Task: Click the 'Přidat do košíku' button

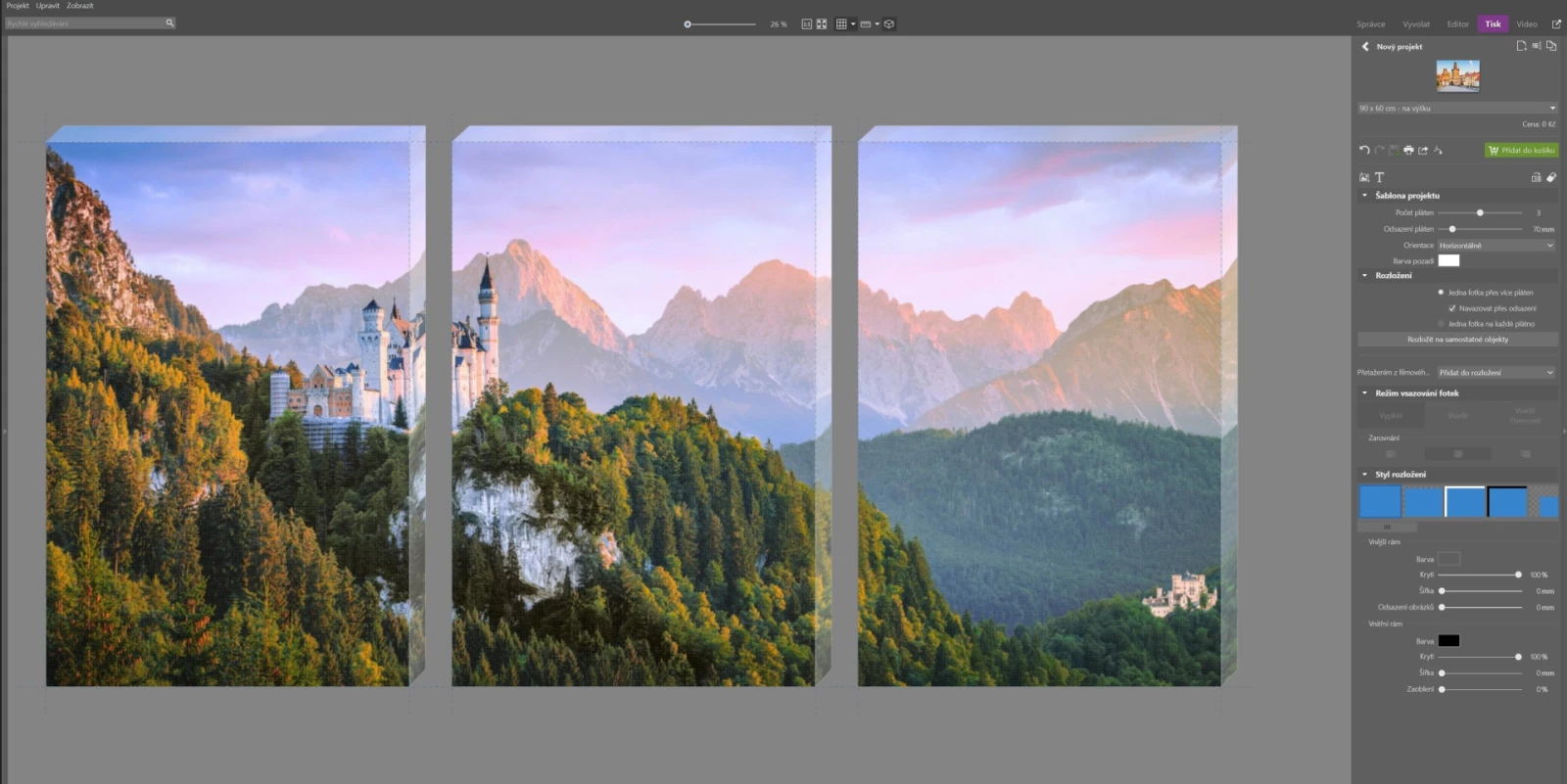Action: pos(1521,150)
